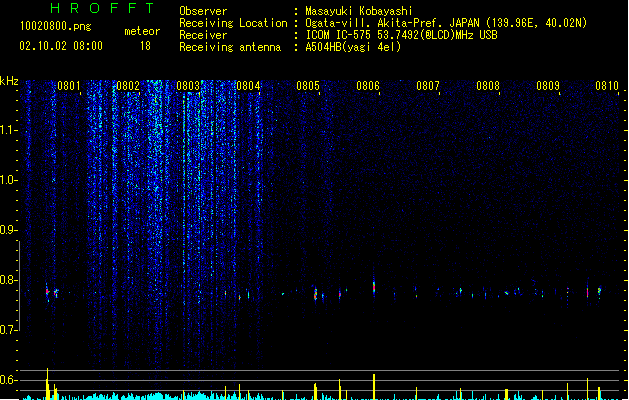Screen dimensions: 629x400
Task: Click the 0.7 kHz axis label
Action: pos(8,330)
